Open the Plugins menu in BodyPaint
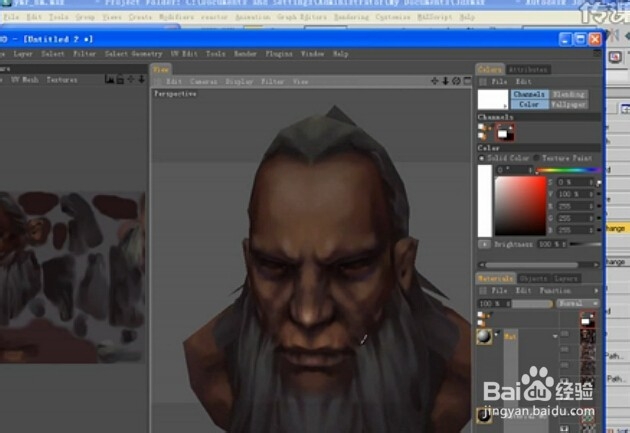The width and height of the screenshot is (630, 433). (x=279, y=54)
